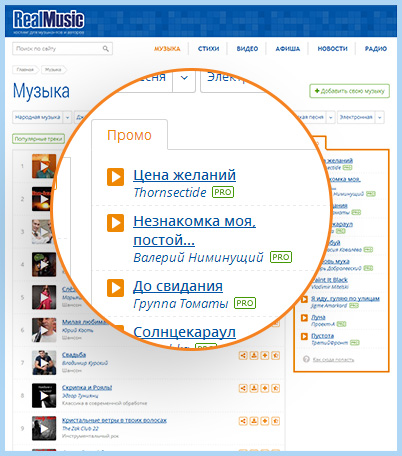Open the АФИША section in the top menu
The width and height of the screenshot is (402, 456).
(288, 49)
